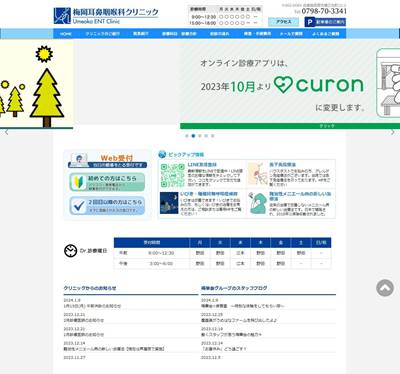This screenshot has height=374, width=400.
Task: Click the LINE QR code image
Action: pyautogui.click(x=172, y=175)
